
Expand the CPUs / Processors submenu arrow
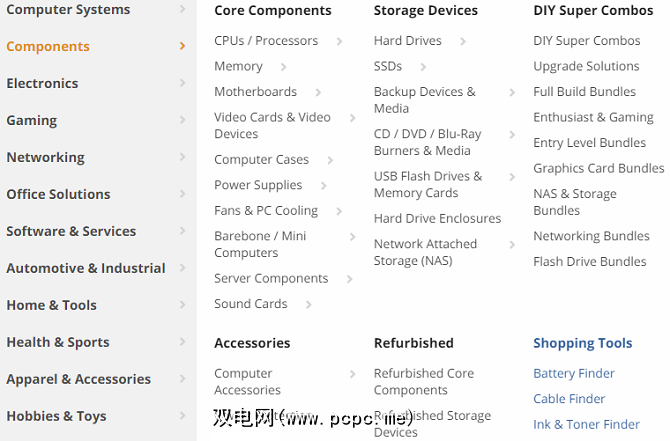340,41
